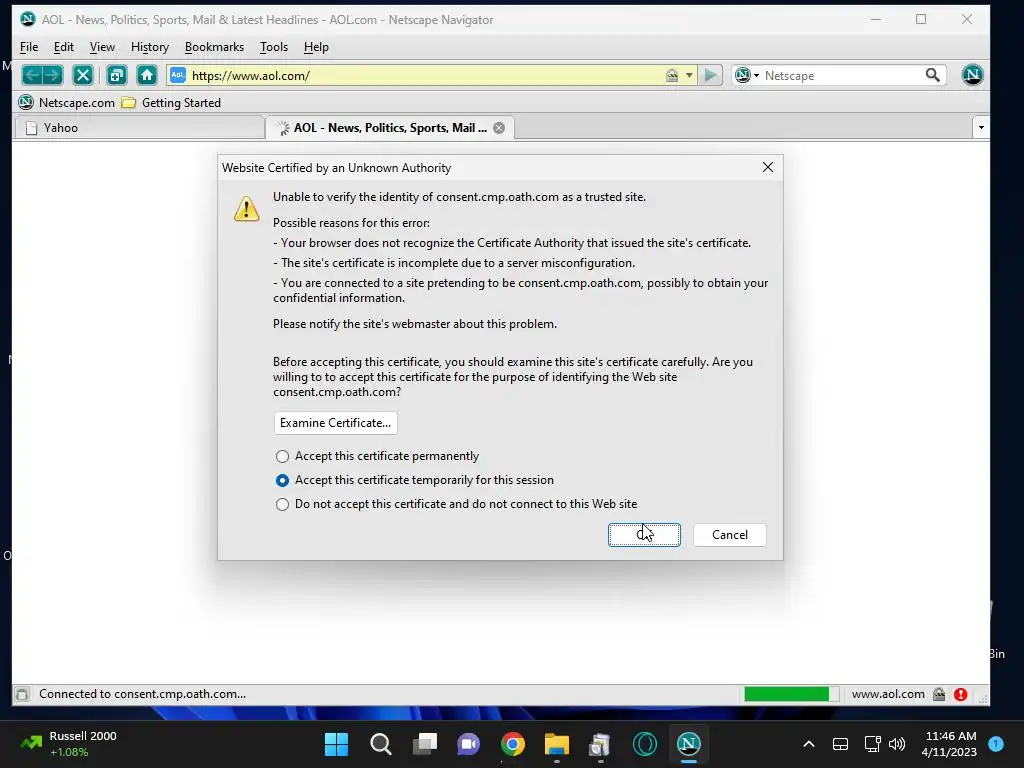Viewport: 1024px width, 768px height.
Task: Open the History menu
Action: [x=150, y=47]
